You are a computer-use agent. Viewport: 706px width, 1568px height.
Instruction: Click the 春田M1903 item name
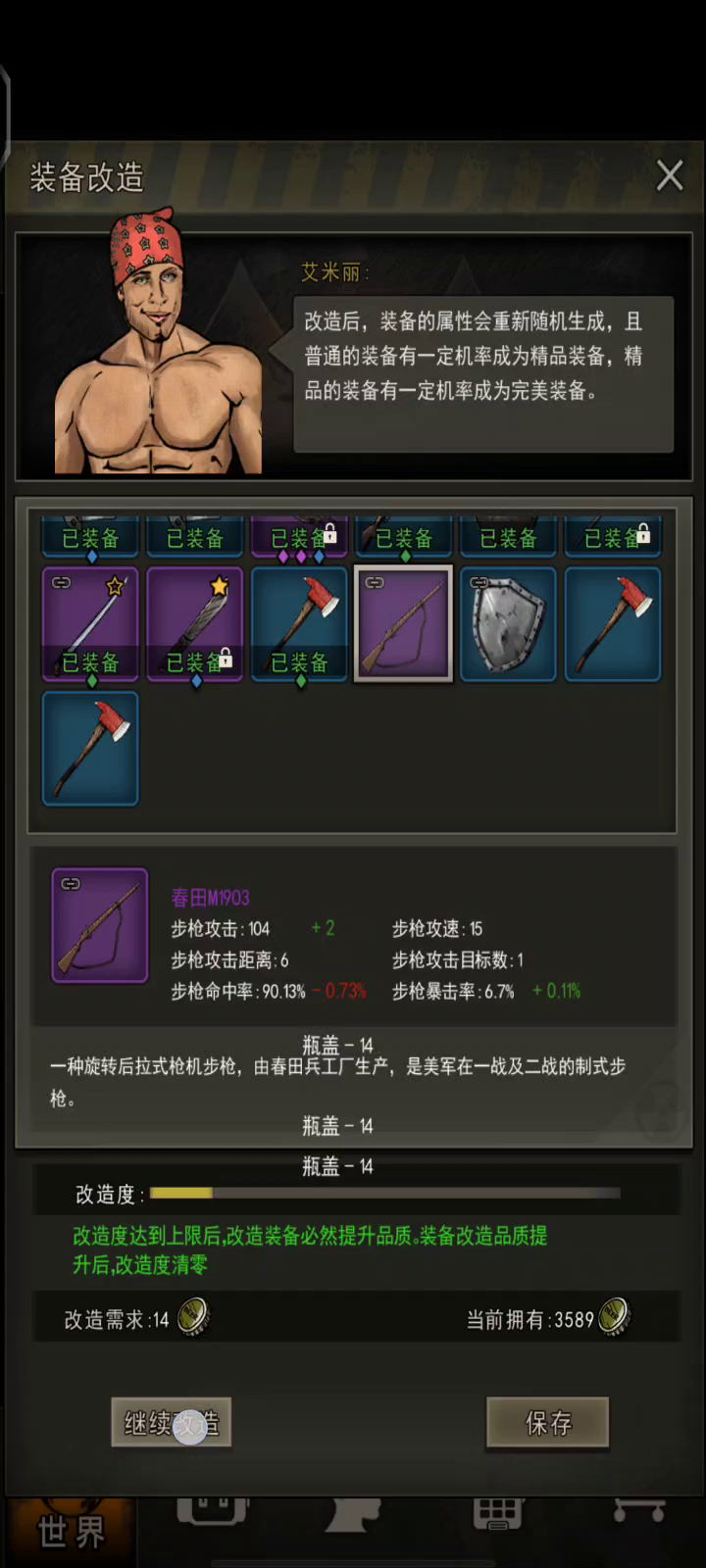pyautogui.click(x=210, y=898)
